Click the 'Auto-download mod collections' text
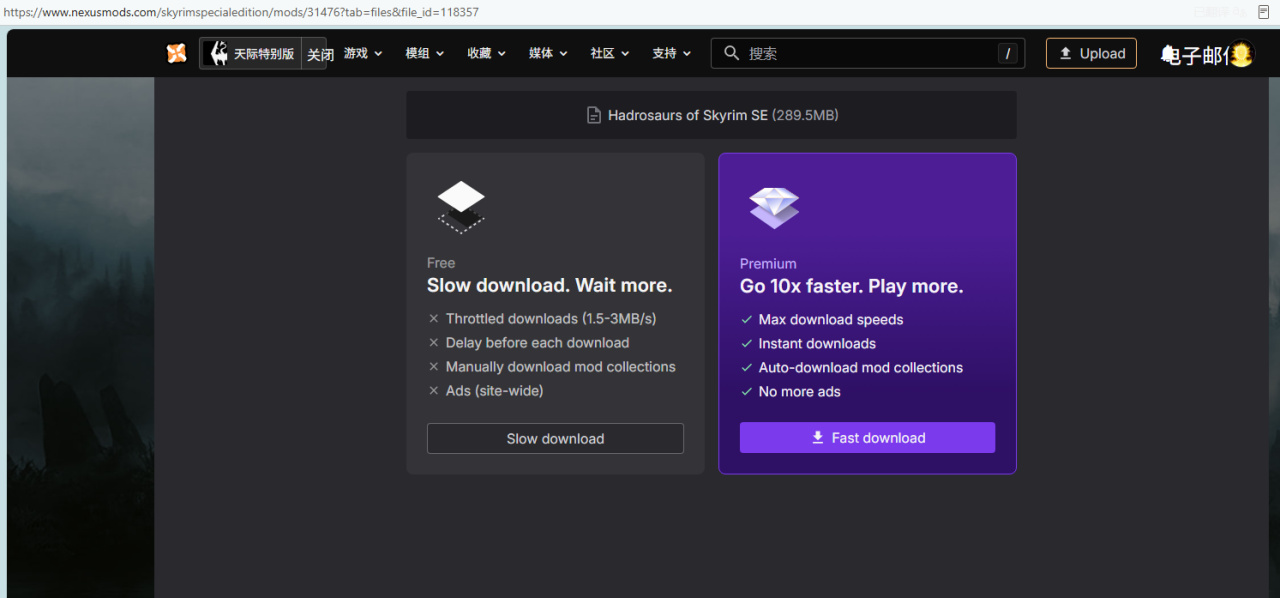The width and height of the screenshot is (1280, 598). tap(861, 368)
